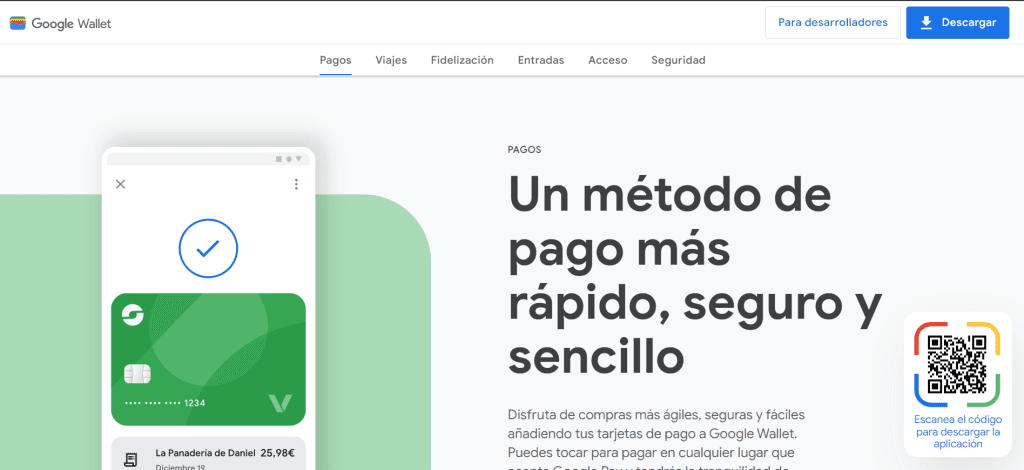Viewport: 1024px width, 470px height.
Task: Click the Para desarrolladores button
Action: point(832,23)
